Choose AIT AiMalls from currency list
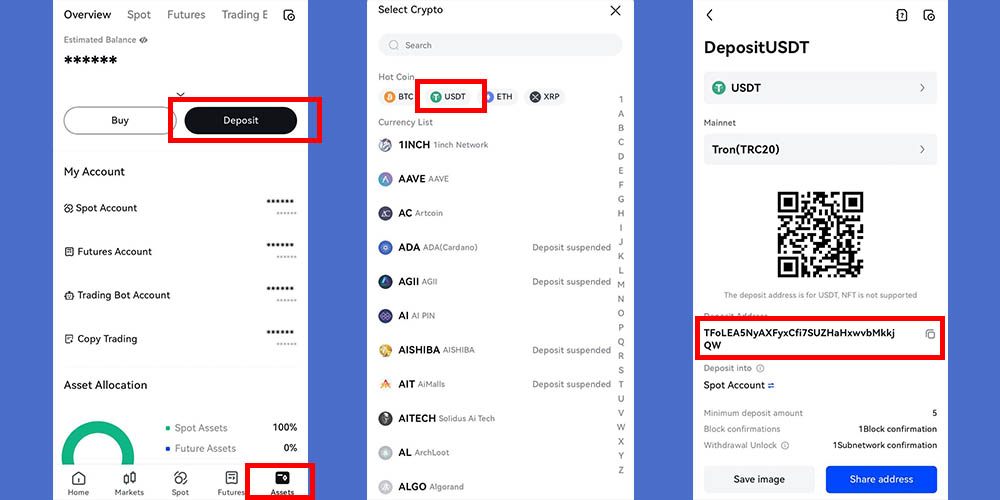Screen dimensions: 1000x500 (x=494, y=384)
